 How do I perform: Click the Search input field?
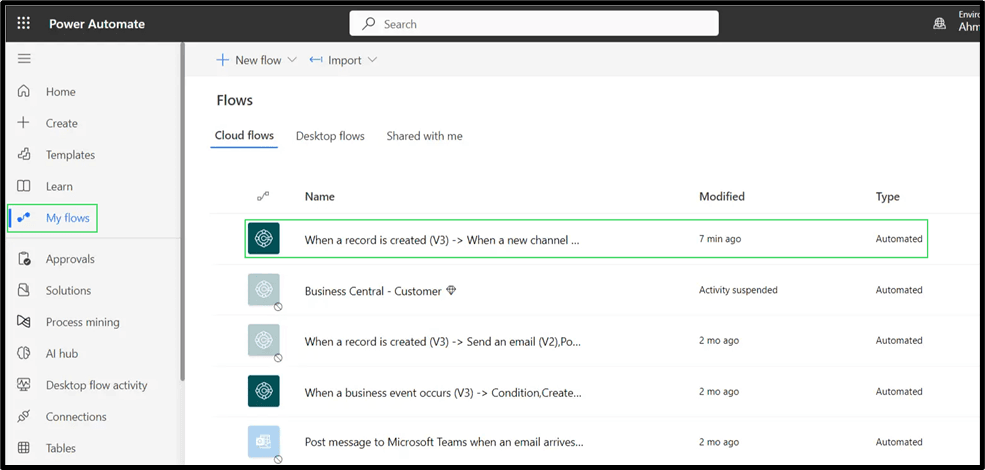(534, 24)
